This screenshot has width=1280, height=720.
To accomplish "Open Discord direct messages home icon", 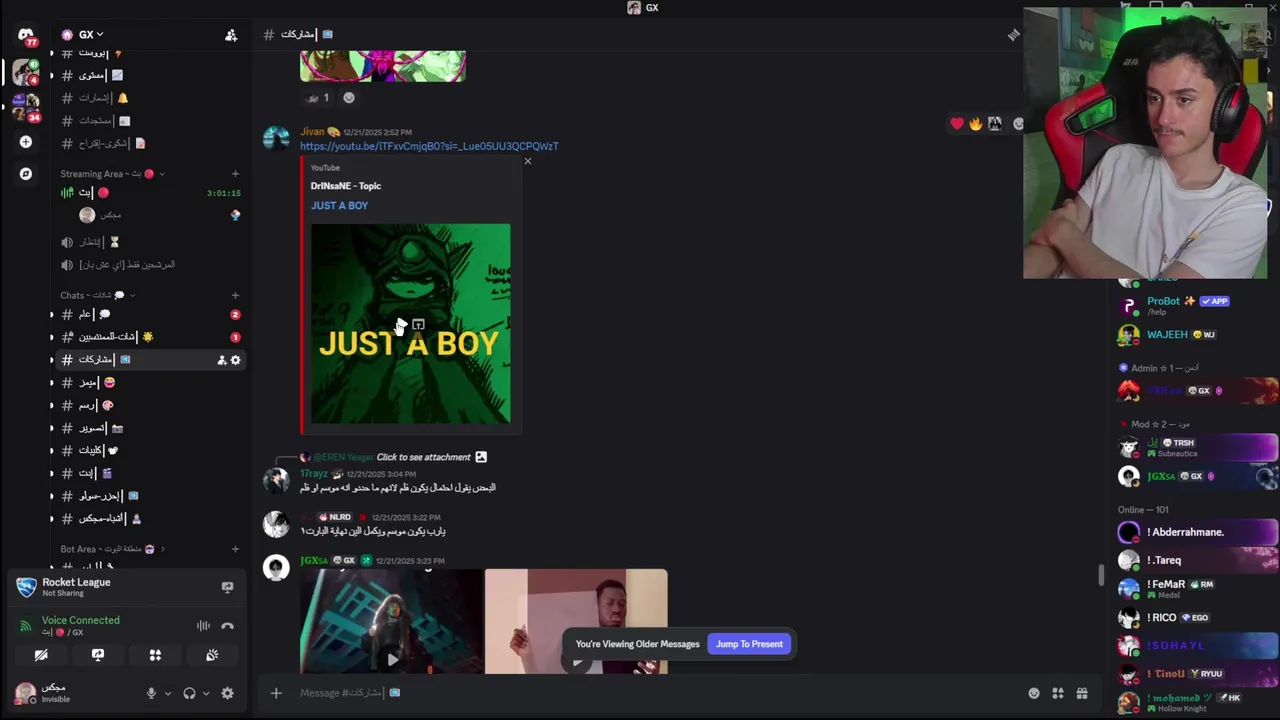I will 26,36.
